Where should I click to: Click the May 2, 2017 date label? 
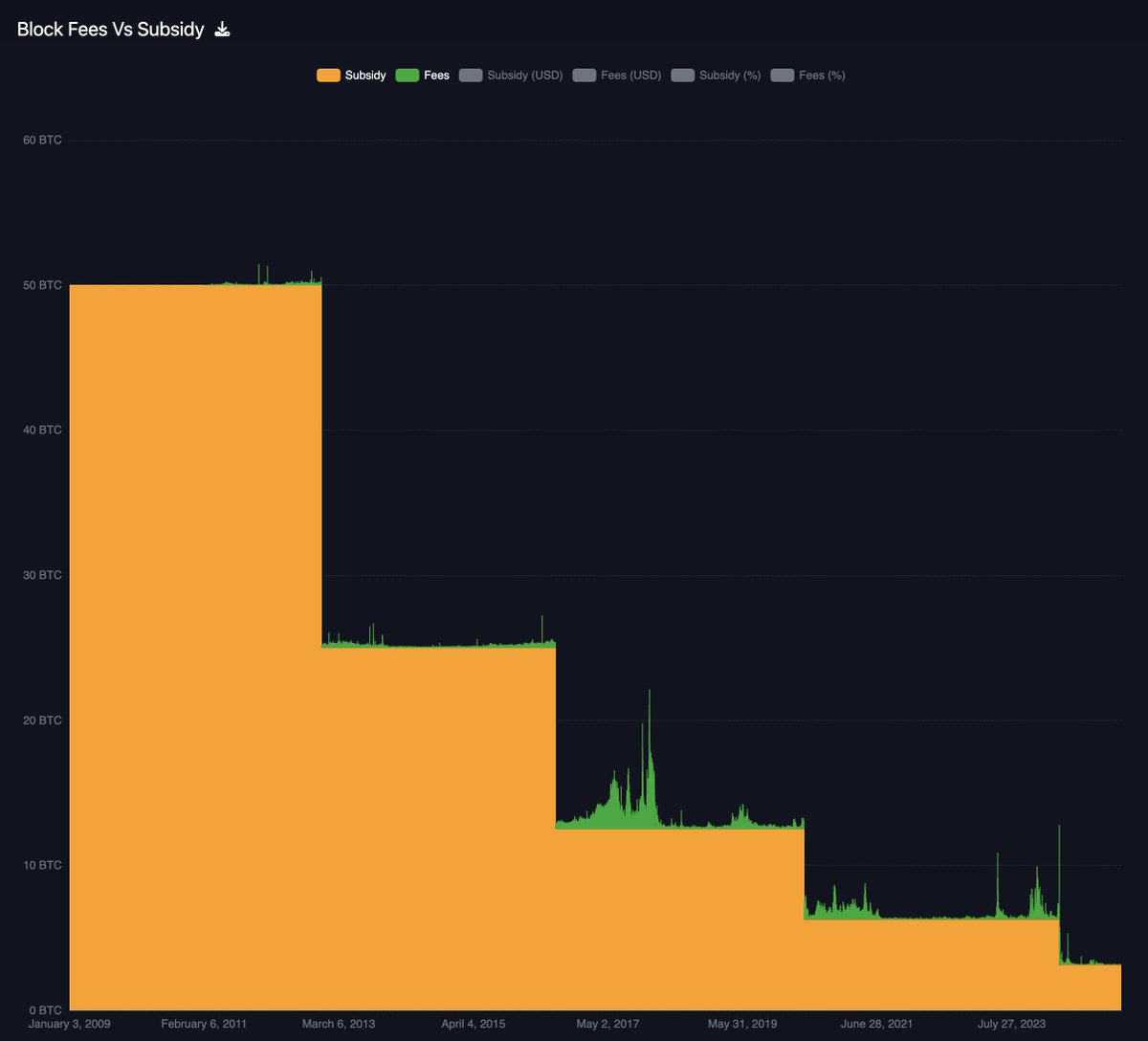607,1024
